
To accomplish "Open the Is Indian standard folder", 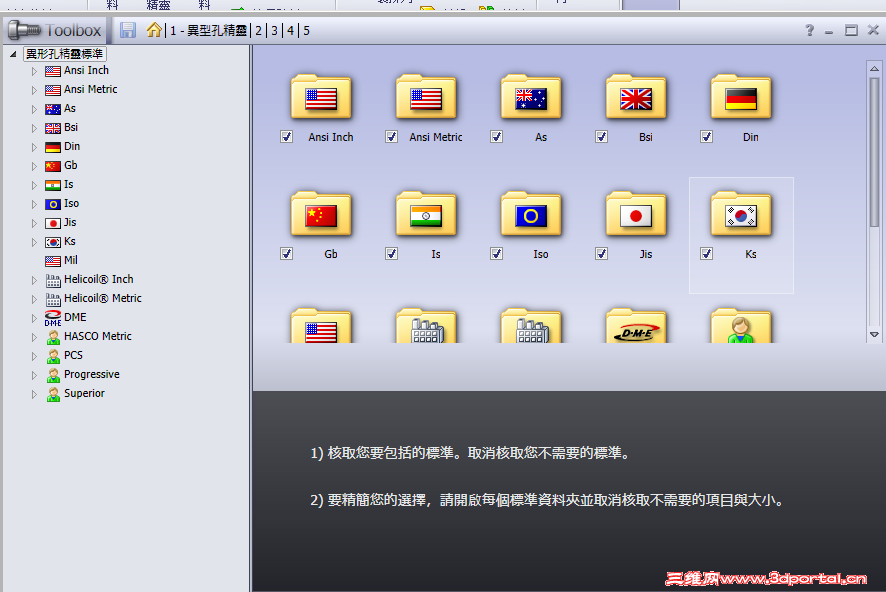I will click(426, 214).
